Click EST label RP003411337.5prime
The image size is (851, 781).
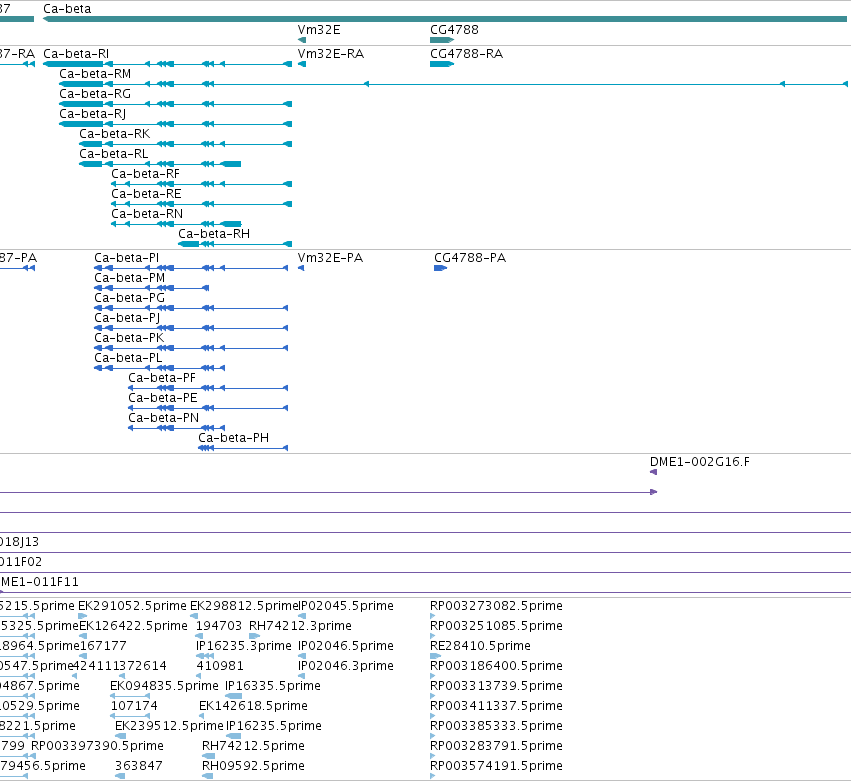497,706
